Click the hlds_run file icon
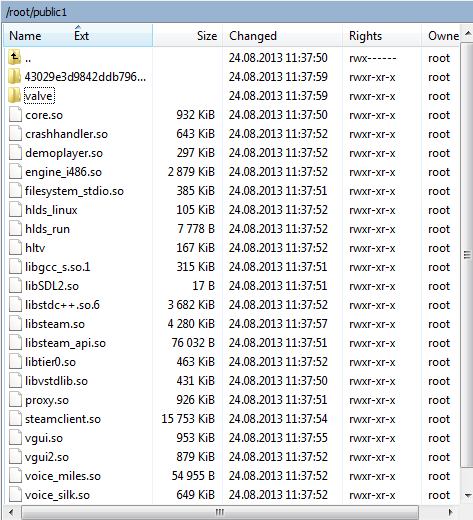This screenshot has width=473, height=520. 15,229
